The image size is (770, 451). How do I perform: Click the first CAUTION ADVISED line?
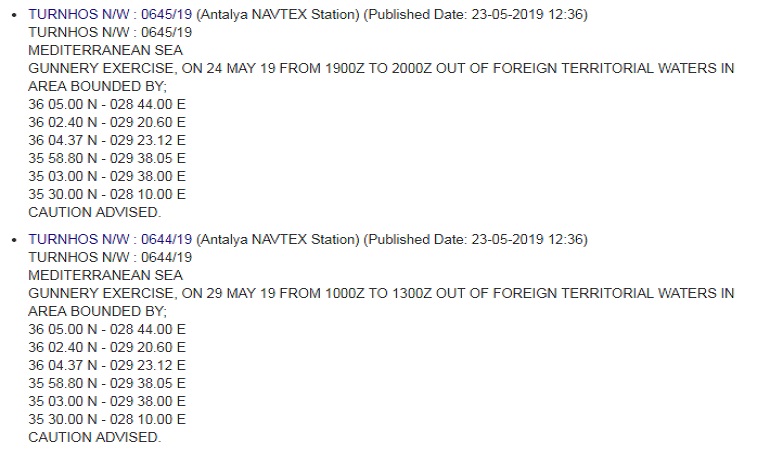pyautogui.click(x=94, y=212)
